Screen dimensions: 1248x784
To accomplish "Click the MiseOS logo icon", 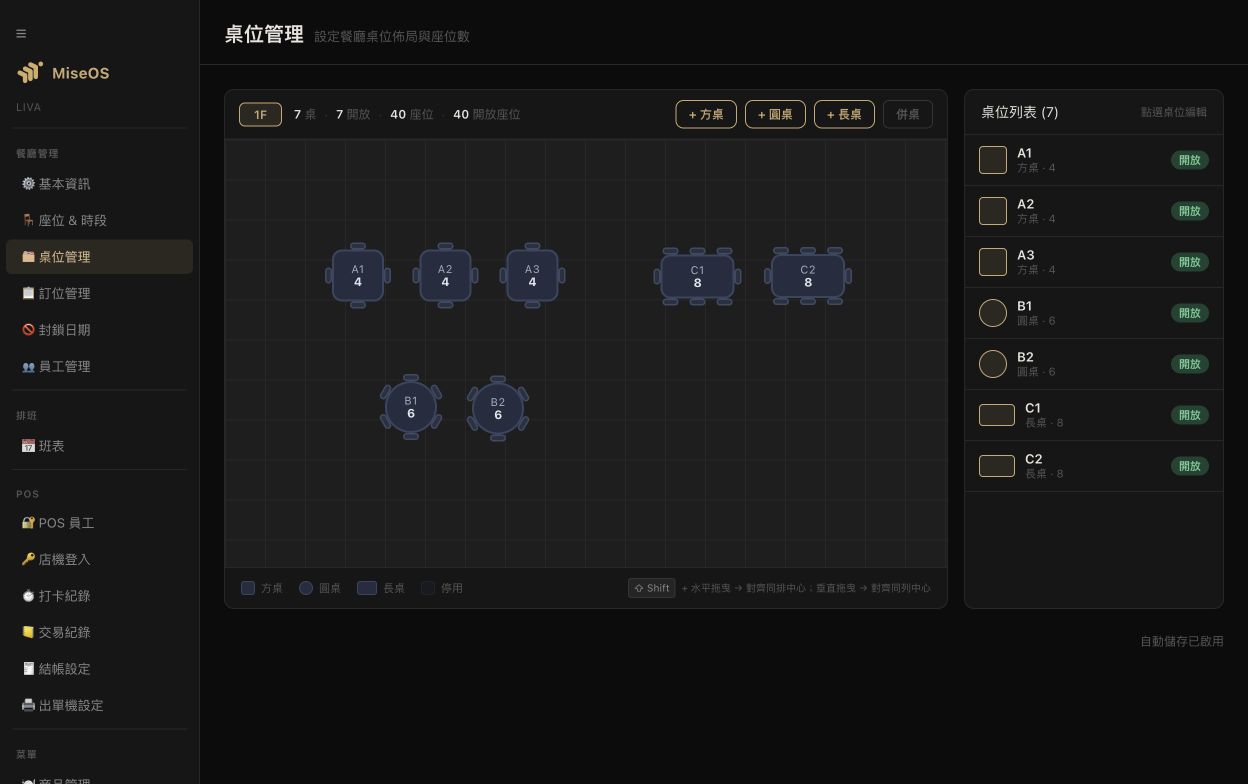I will [30, 72].
